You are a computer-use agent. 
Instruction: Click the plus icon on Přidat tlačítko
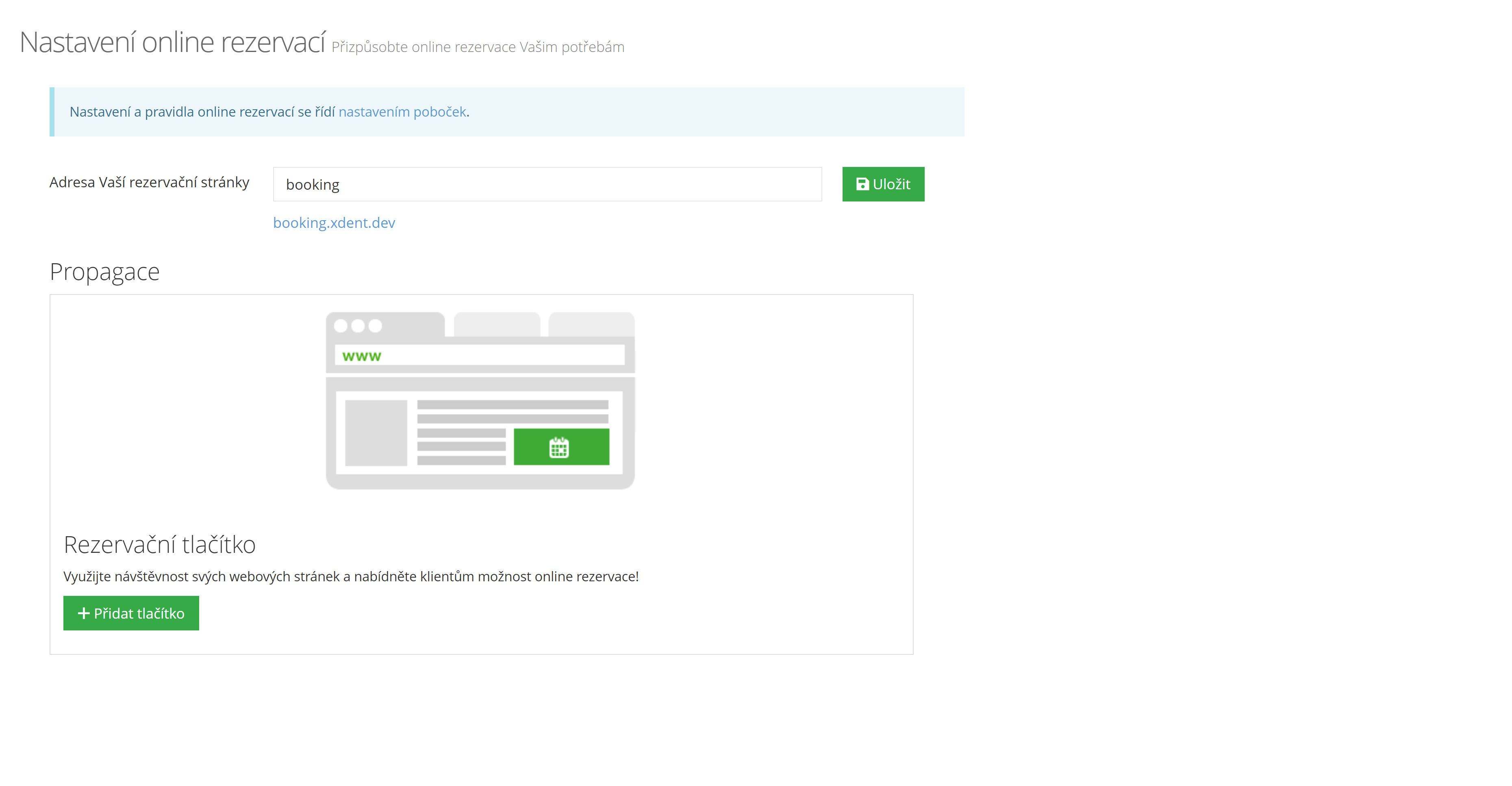pos(83,613)
